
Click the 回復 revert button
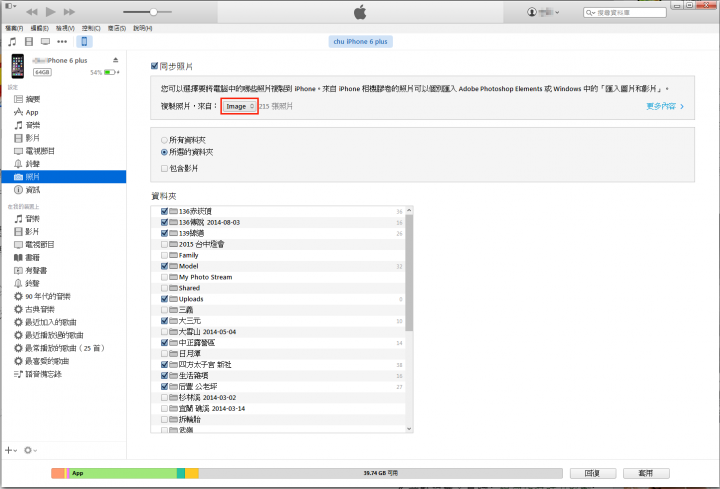click(593, 473)
